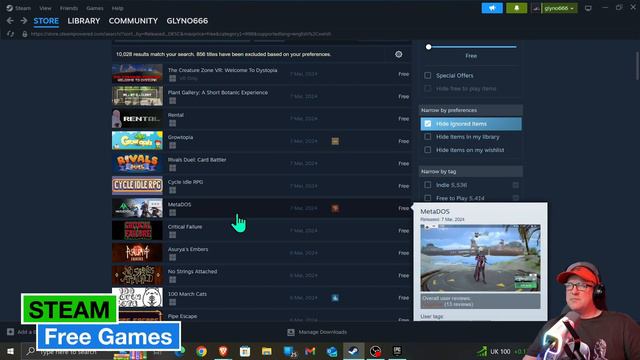Enable Hide items on my wishlist
This screenshot has height=360, width=640.
(x=427, y=150)
